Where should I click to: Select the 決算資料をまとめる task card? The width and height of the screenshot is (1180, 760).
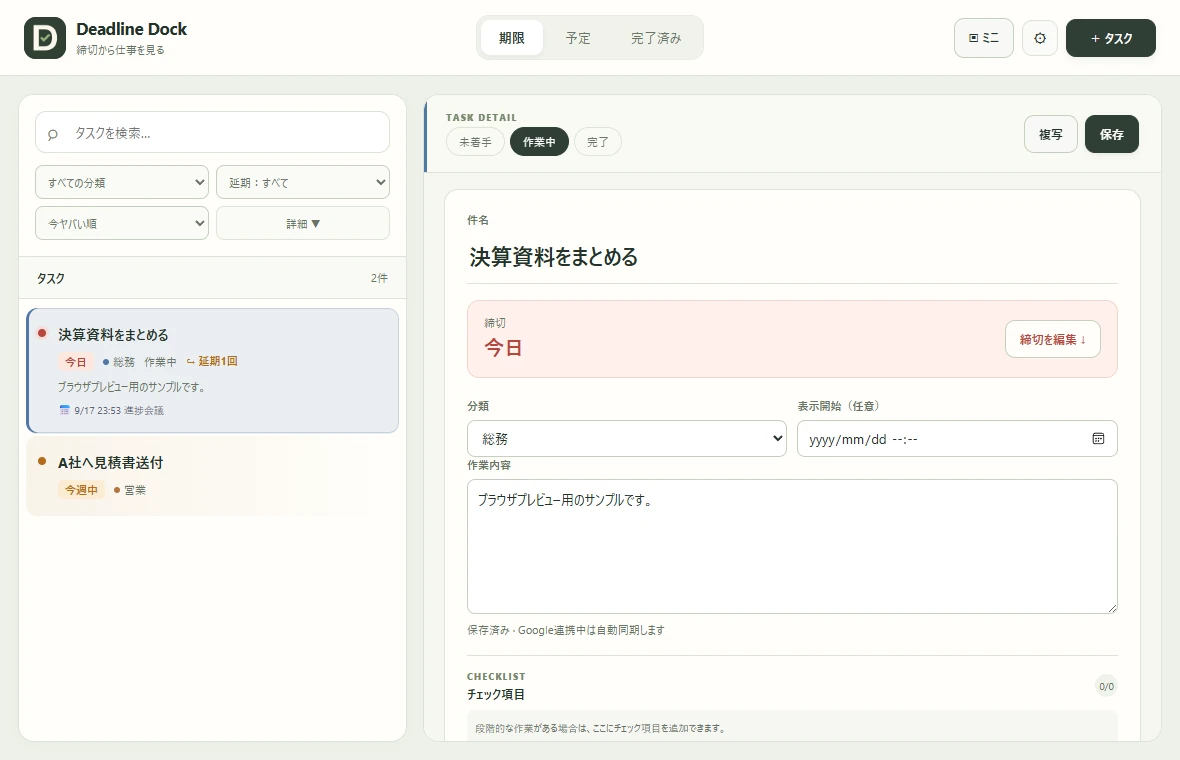point(212,370)
